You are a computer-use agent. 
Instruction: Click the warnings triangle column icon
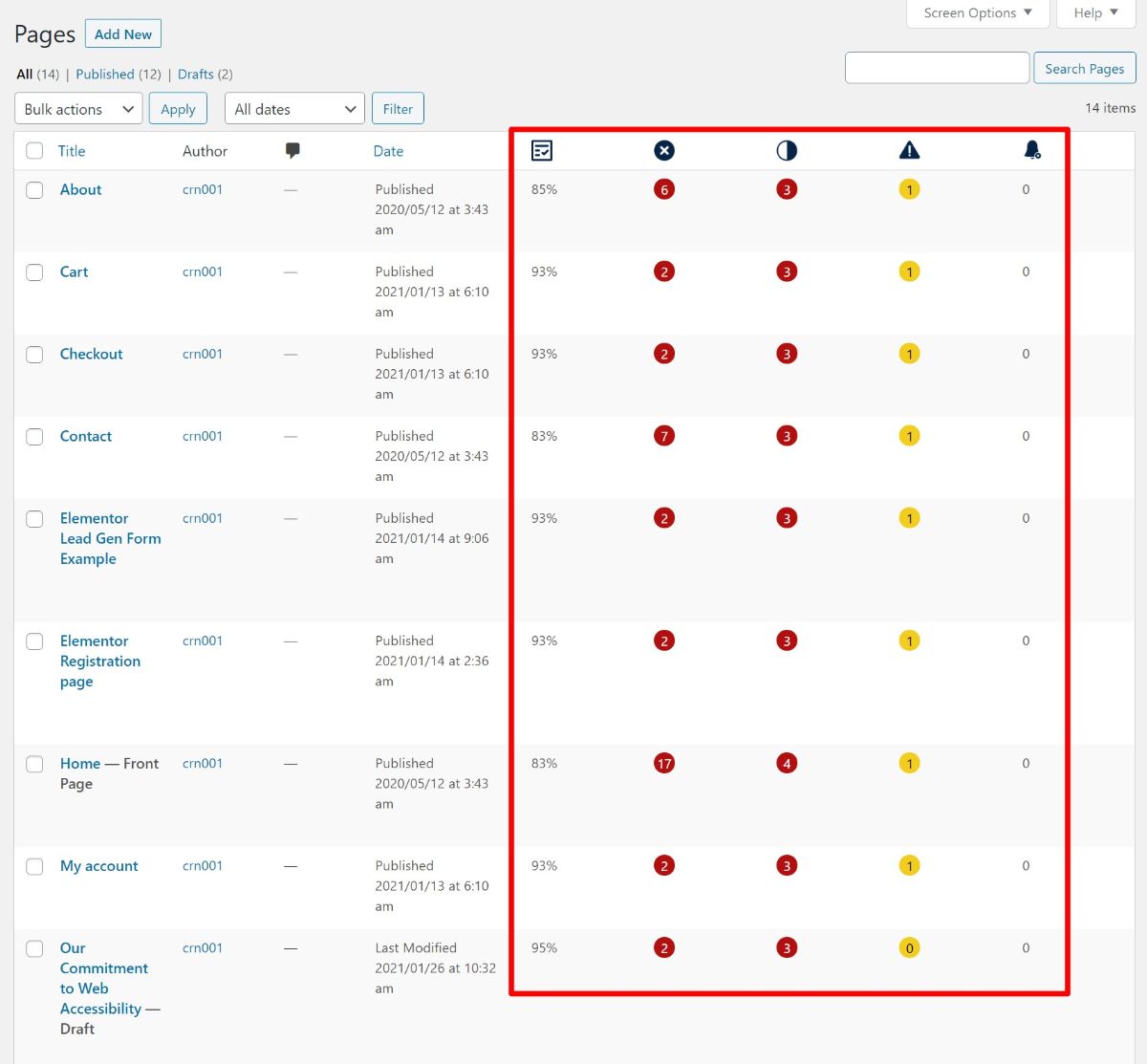(909, 150)
